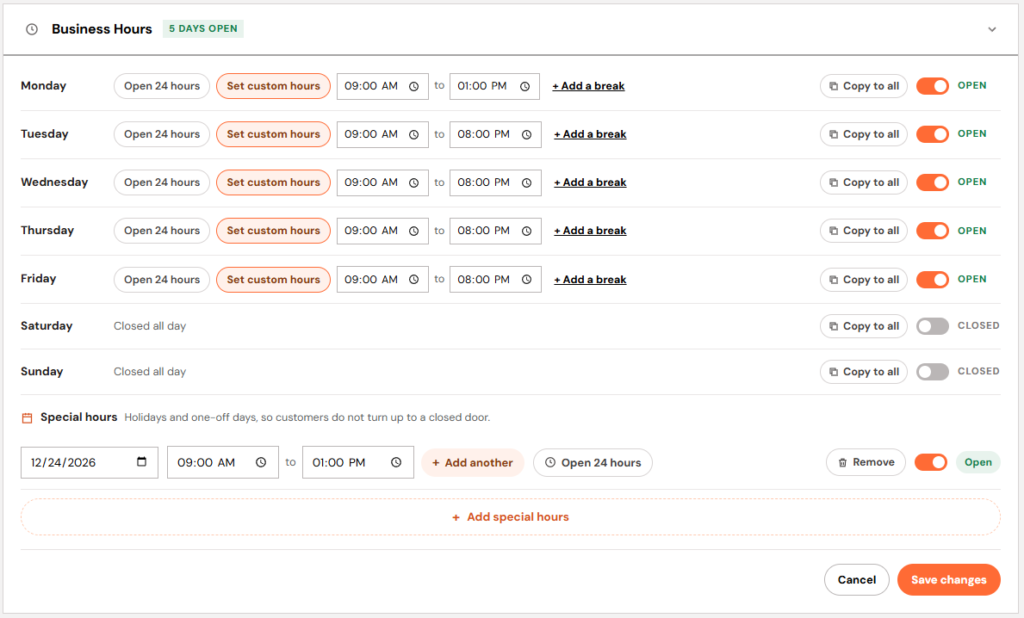The height and width of the screenshot is (618, 1024).
Task: Turn off the Tuesday open toggle
Action: click(932, 134)
